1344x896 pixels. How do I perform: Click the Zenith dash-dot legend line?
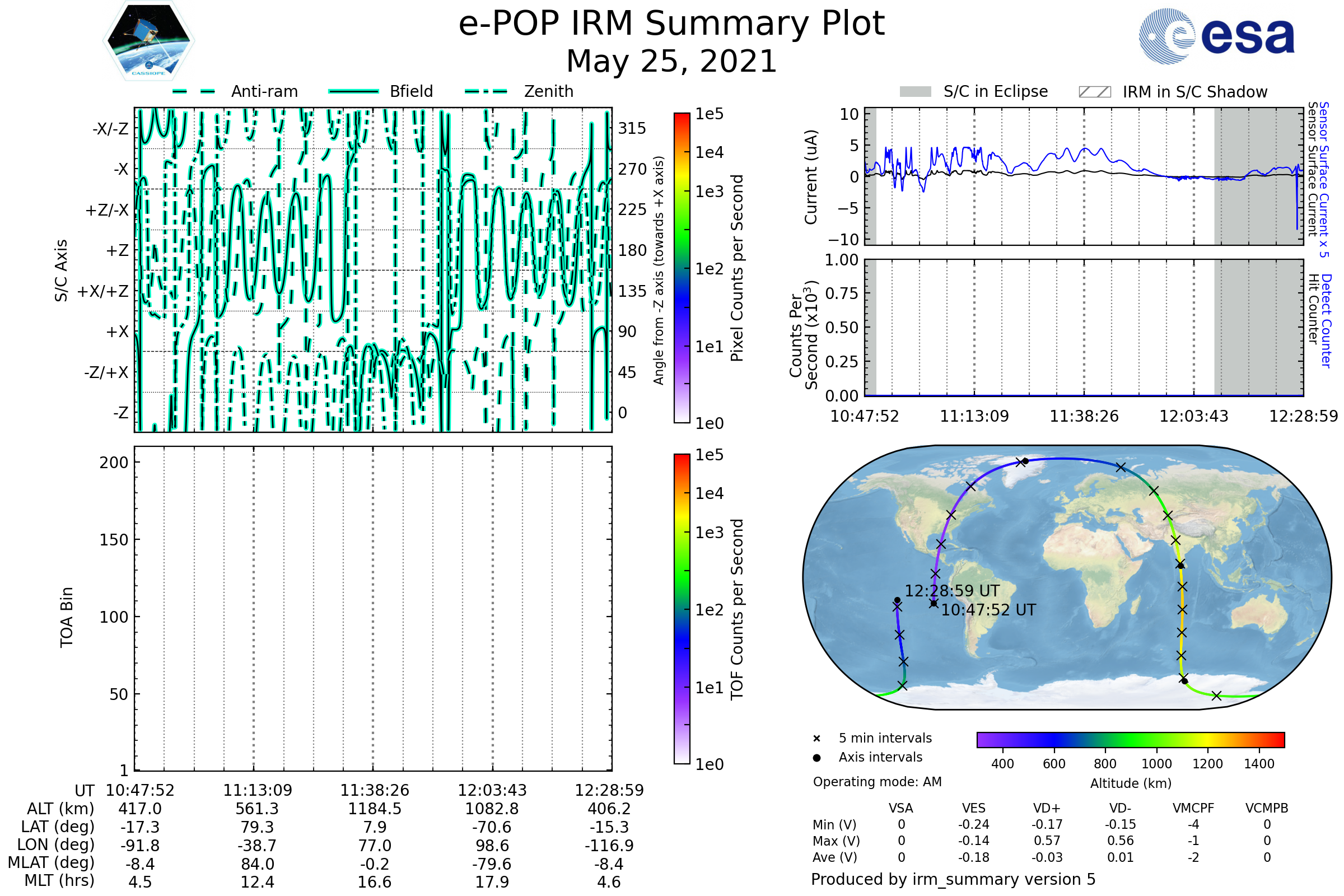[x=486, y=91]
